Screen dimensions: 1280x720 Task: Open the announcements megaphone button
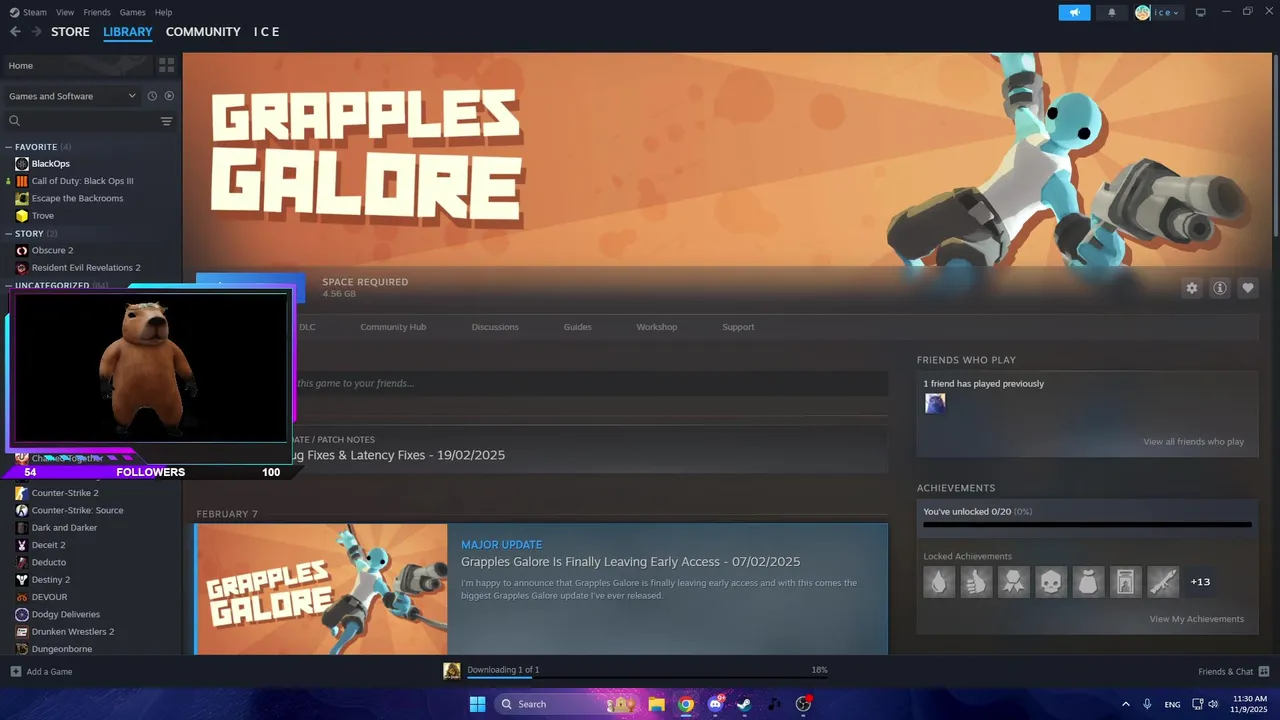[1074, 13]
